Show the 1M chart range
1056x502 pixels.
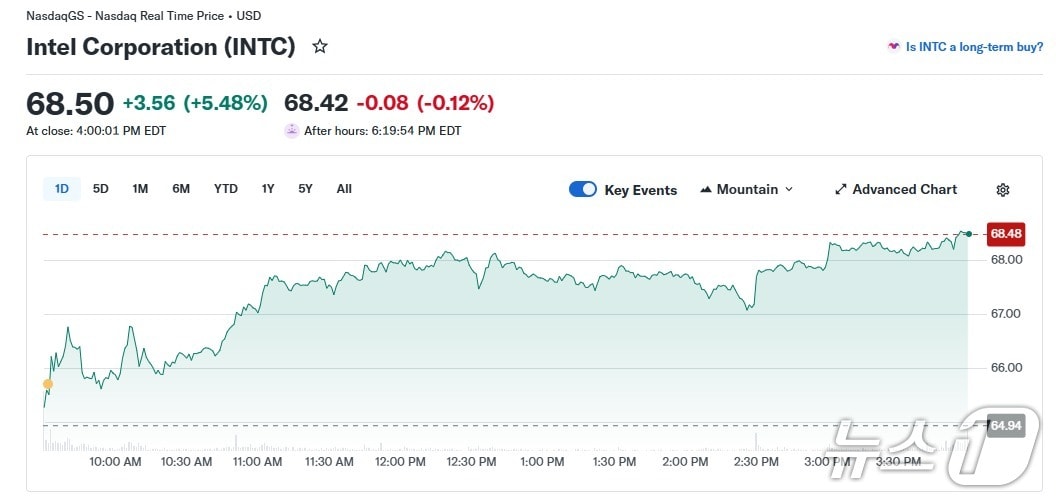[140, 189]
